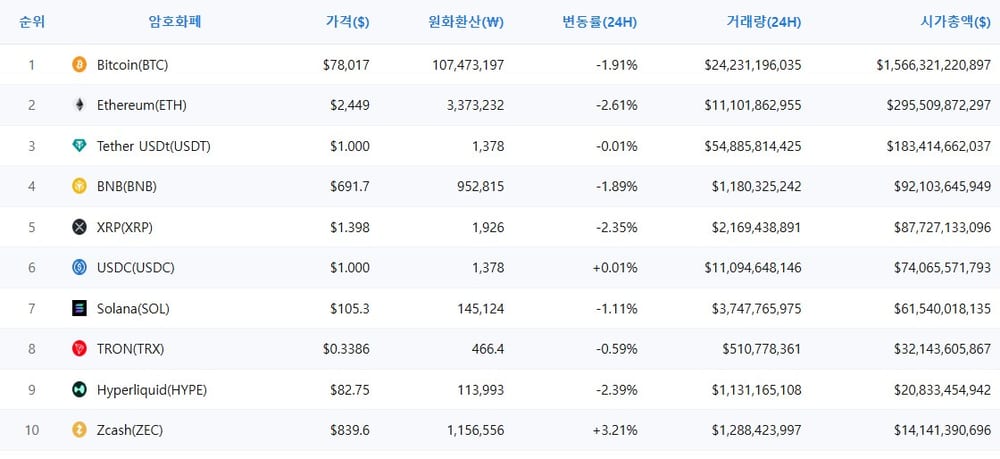
Task: Sort by 가격($) column header
Action: 347,22
